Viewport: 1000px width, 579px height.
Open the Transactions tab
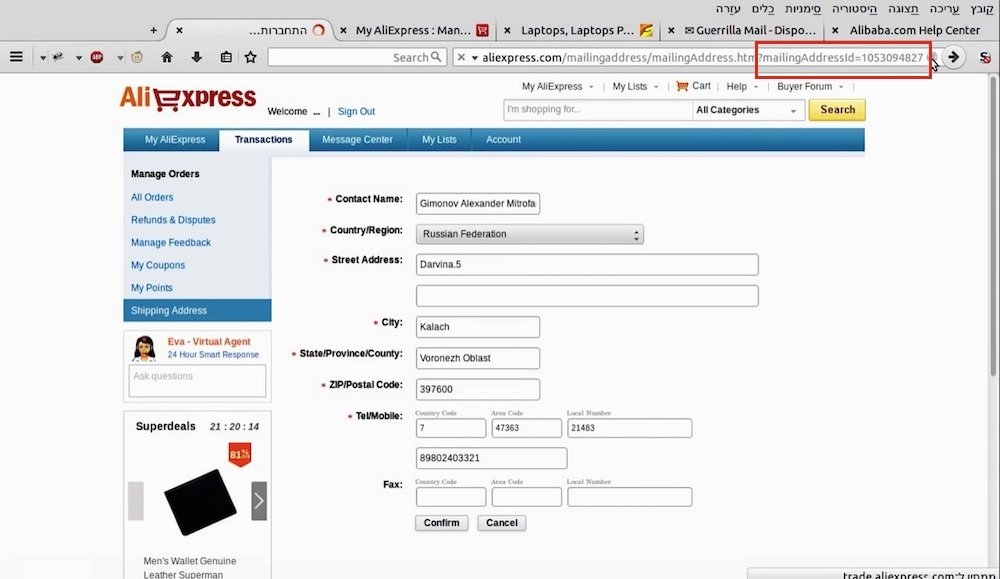pos(263,140)
